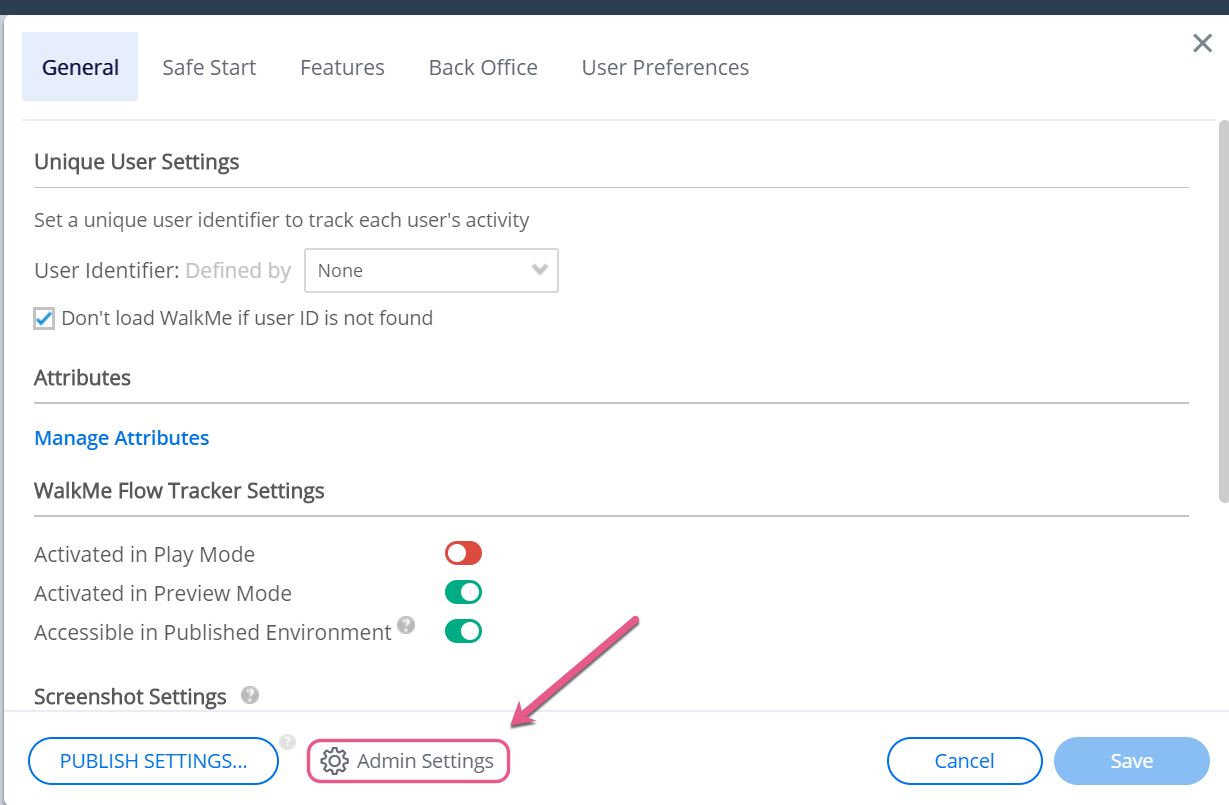Open the General tab
The height and width of the screenshot is (805, 1229).
pyautogui.click(x=80, y=67)
